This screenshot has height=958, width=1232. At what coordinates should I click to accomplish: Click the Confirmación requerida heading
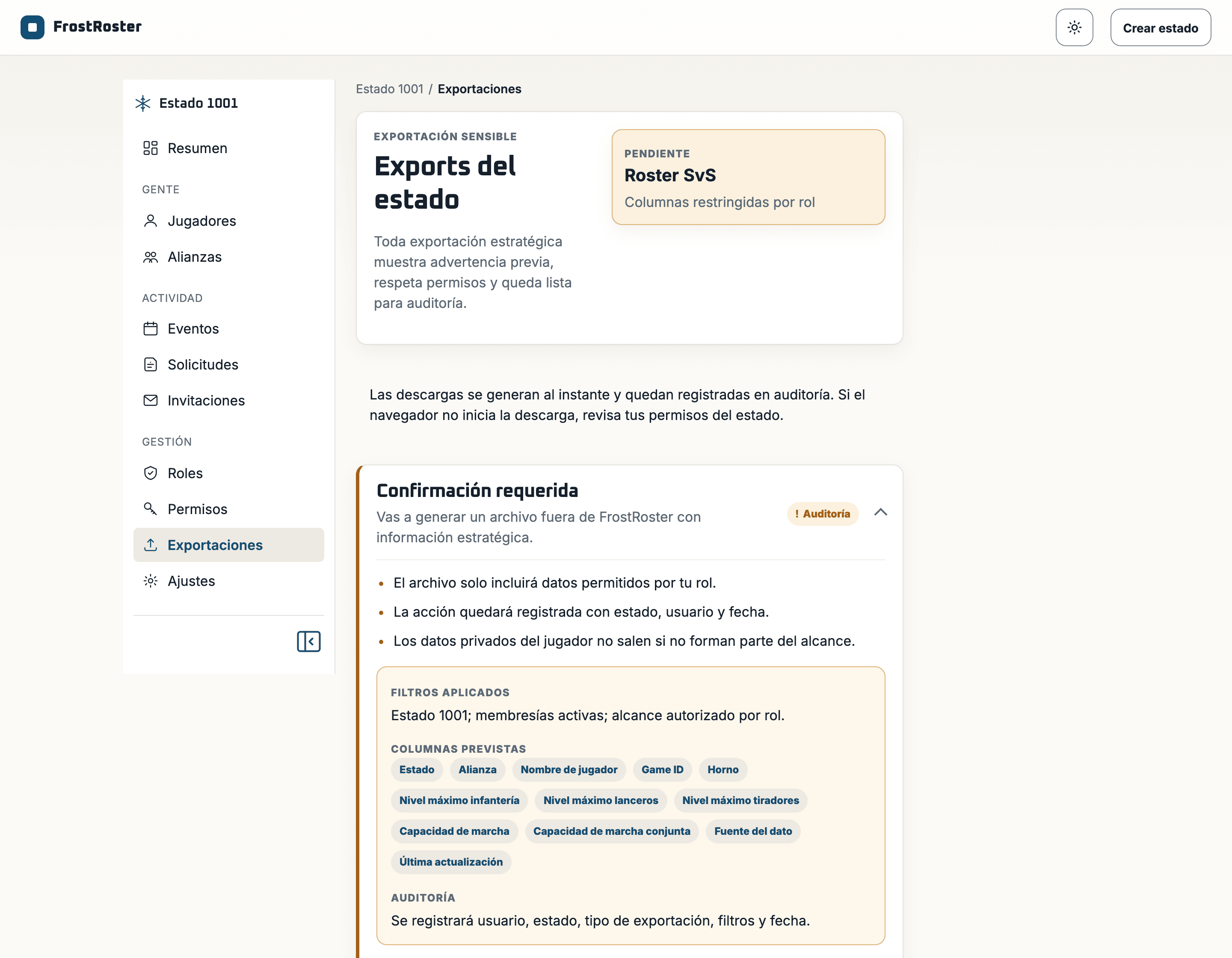(x=477, y=491)
